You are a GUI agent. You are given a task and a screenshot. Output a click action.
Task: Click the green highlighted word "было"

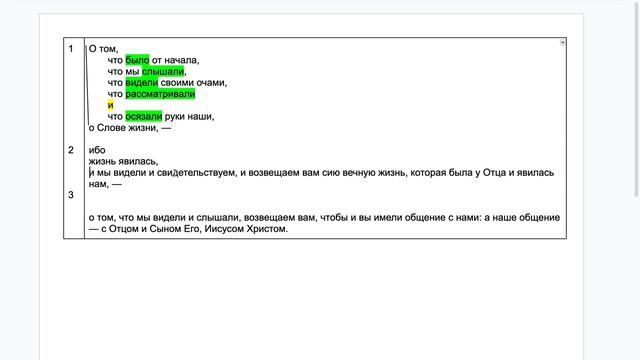pos(137,60)
